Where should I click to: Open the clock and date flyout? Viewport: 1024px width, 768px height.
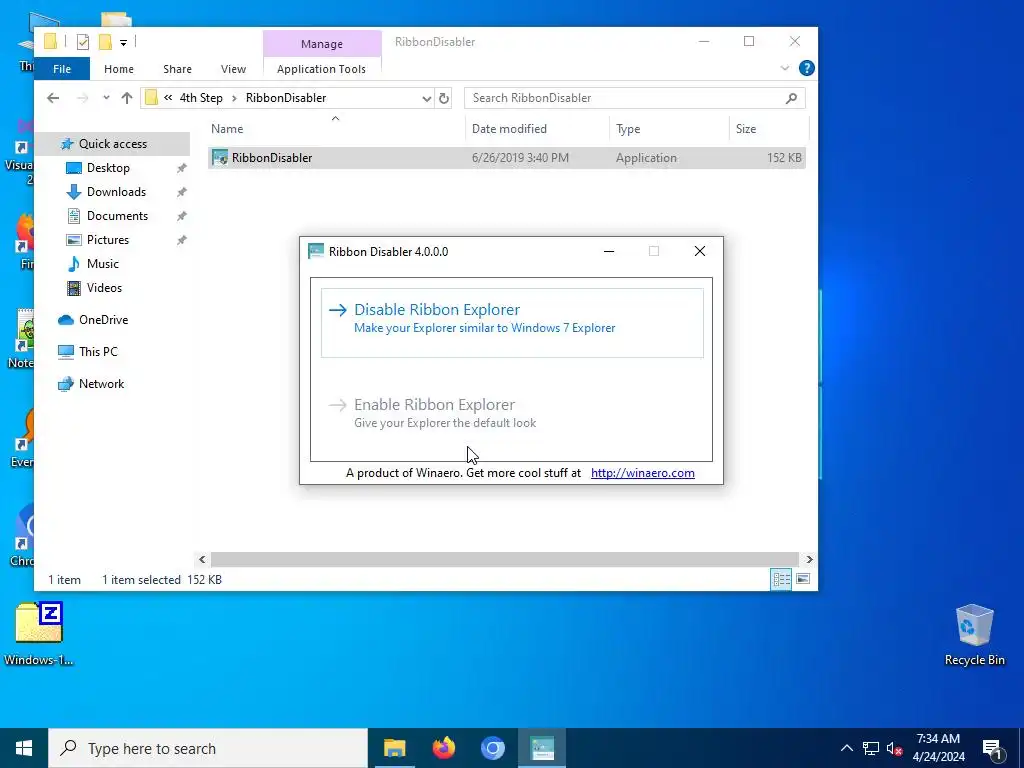click(x=938, y=748)
